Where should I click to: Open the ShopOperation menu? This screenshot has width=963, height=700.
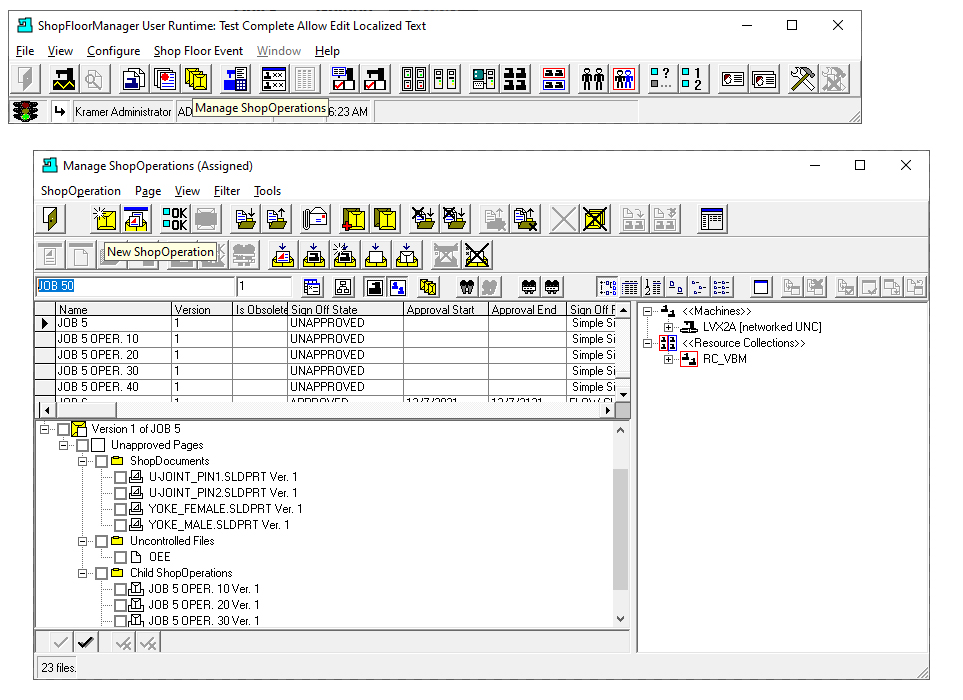point(80,191)
